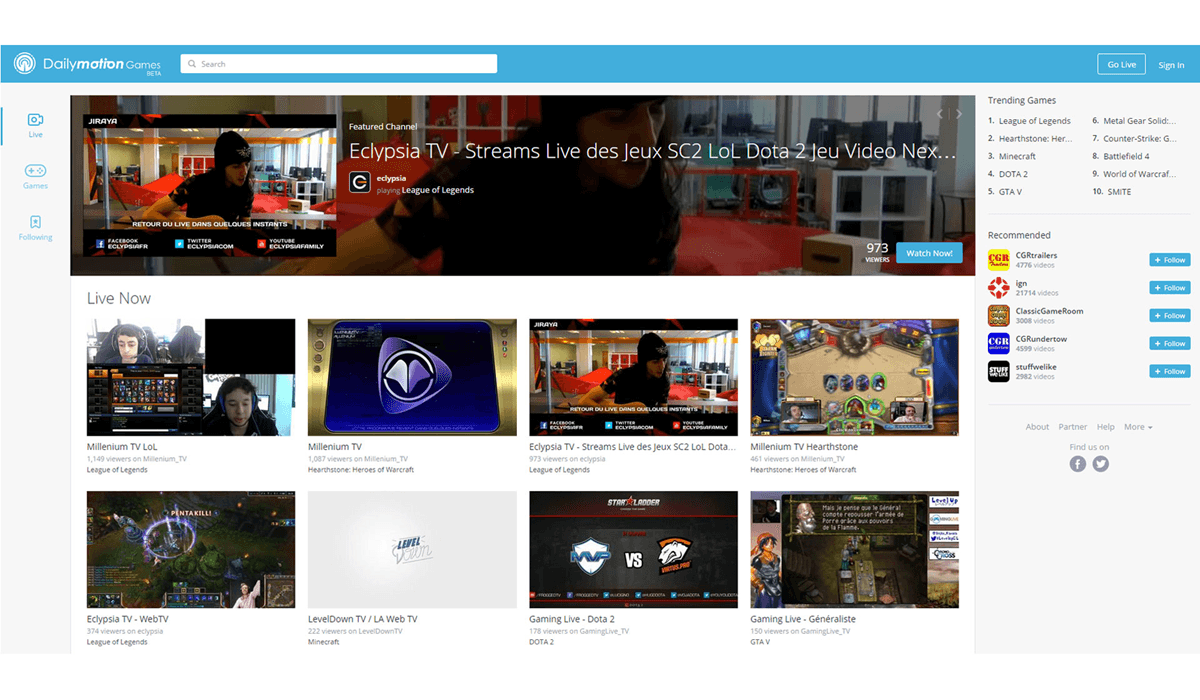Show the next featured channel arrow
The height and width of the screenshot is (700, 1200).
pyautogui.click(x=959, y=114)
